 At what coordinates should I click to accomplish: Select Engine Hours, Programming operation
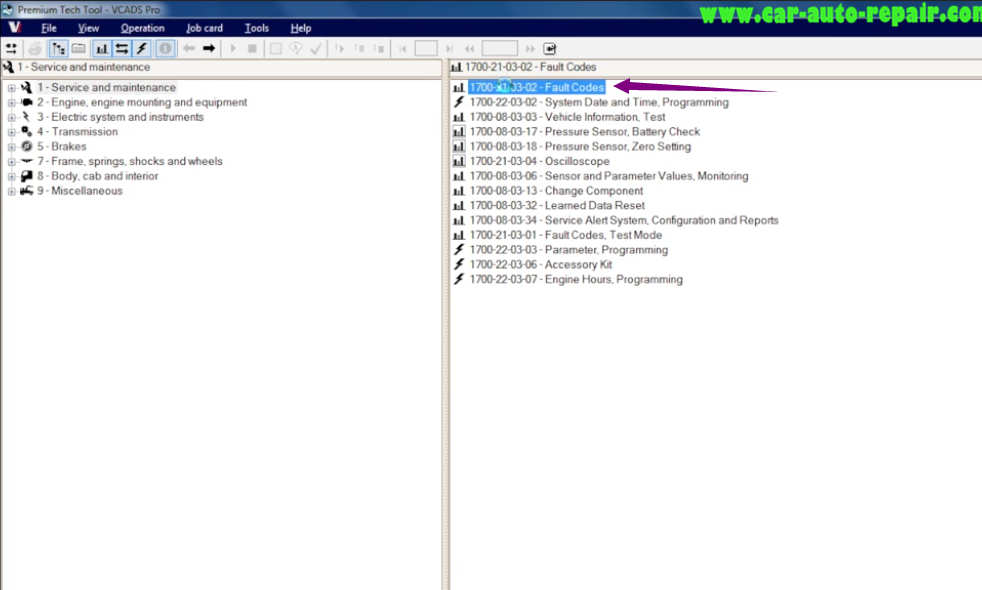[x=576, y=279]
